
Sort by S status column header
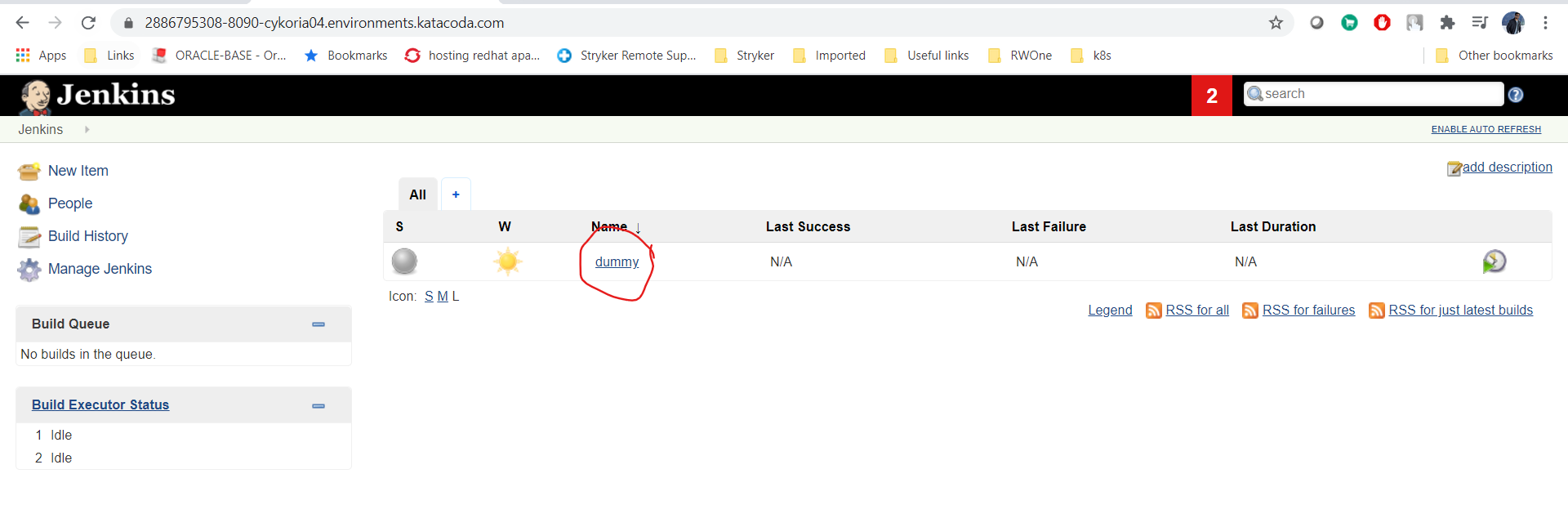[x=399, y=226]
